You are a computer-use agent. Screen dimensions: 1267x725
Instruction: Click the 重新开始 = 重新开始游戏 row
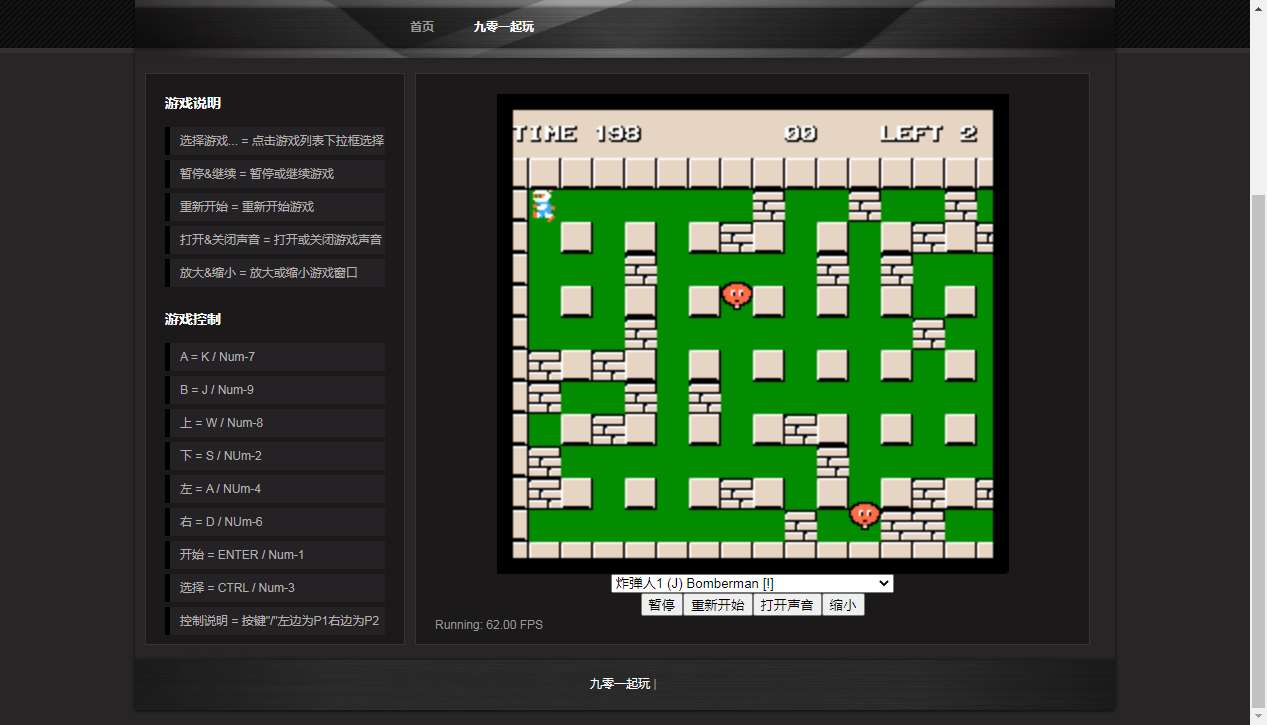[x=275, y=207]
